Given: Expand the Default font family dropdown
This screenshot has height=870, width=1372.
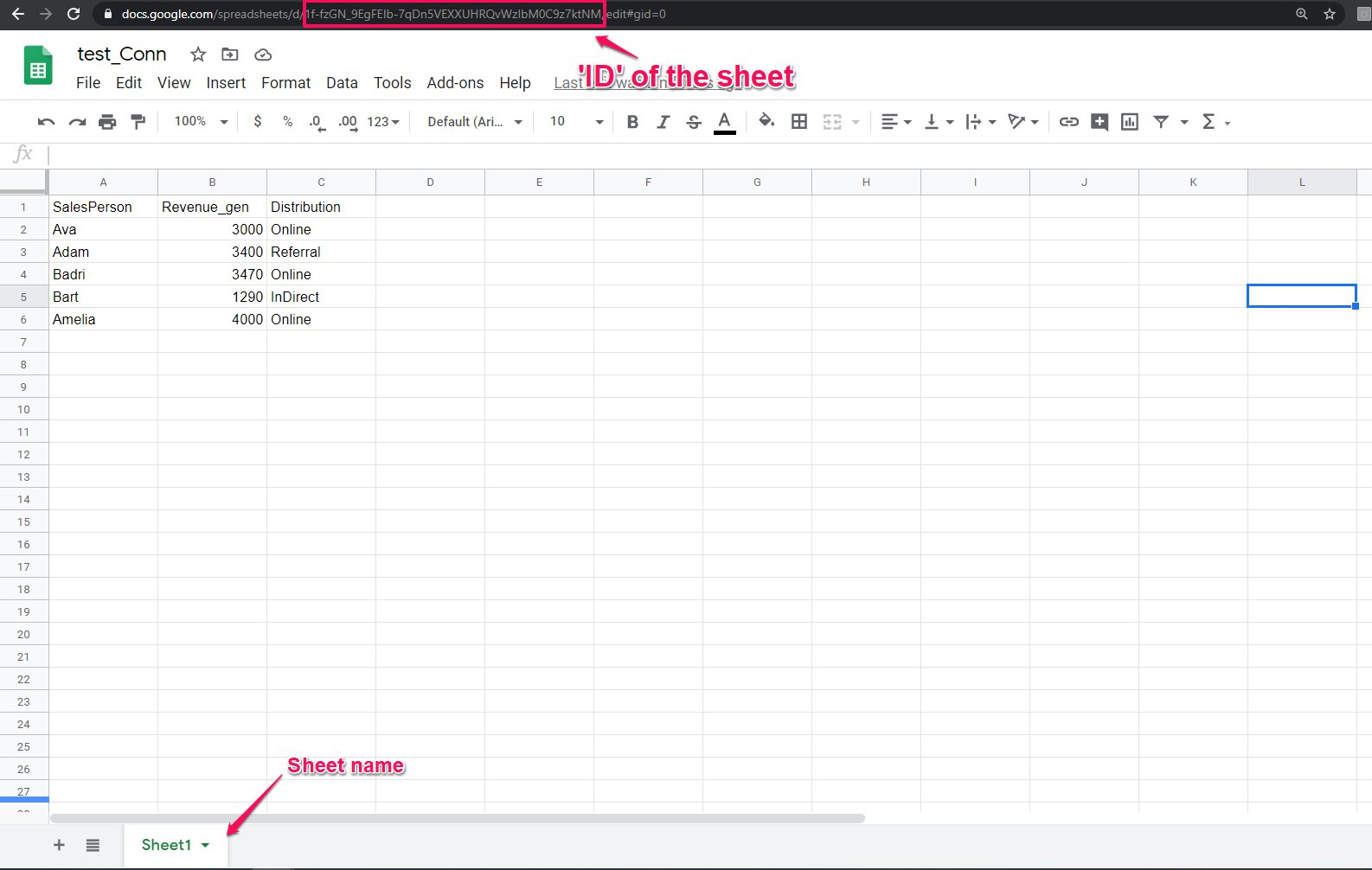Looking at the screenshot, I should 474,122.
